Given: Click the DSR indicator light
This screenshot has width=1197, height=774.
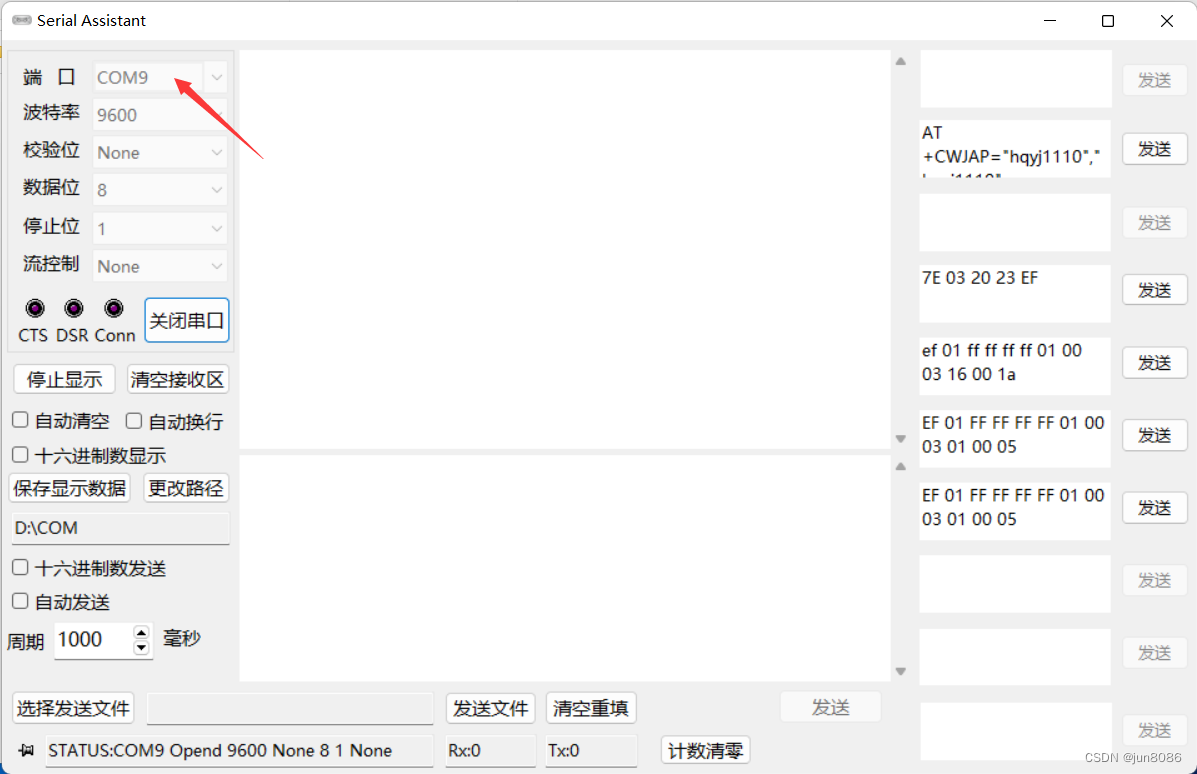Looking at the screenshot, I should tap(73, 308).
